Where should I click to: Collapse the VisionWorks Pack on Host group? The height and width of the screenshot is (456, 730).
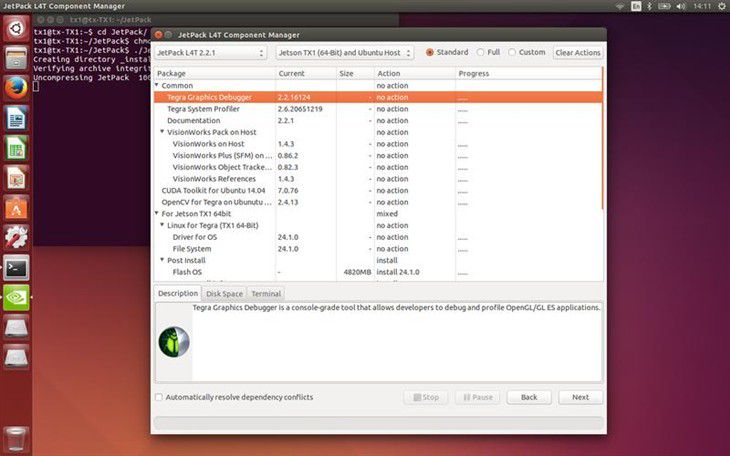click(x=162, y=132)
